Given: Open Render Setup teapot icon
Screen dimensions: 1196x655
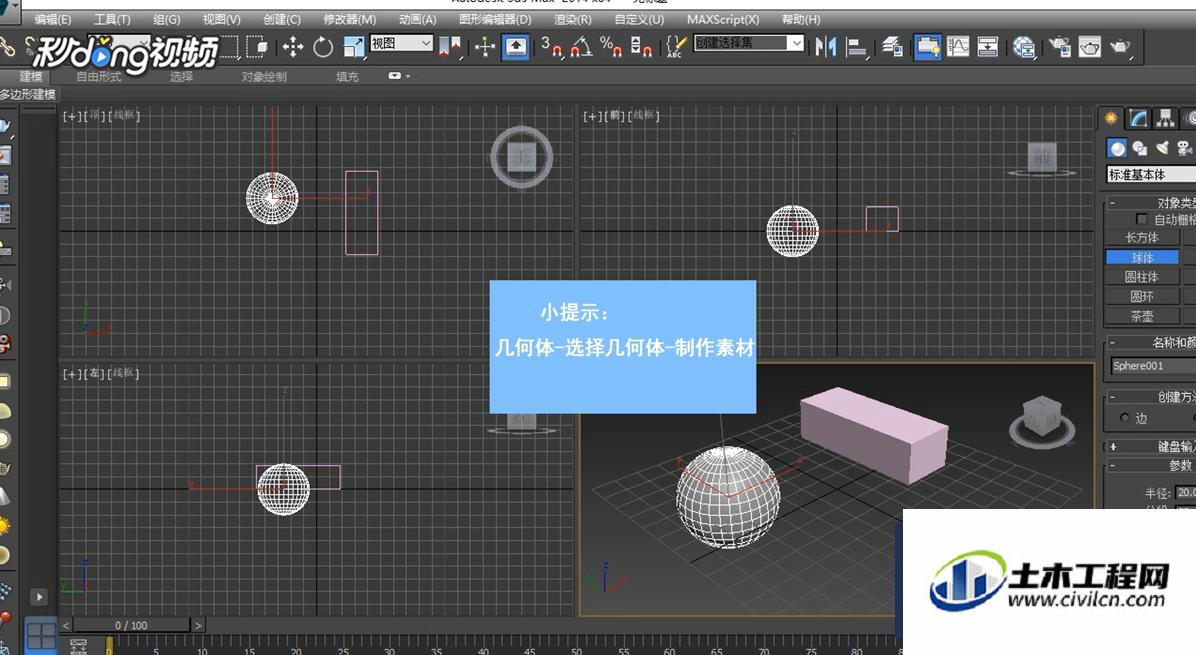Looking at the screenshot, I should pos(1059,47).
